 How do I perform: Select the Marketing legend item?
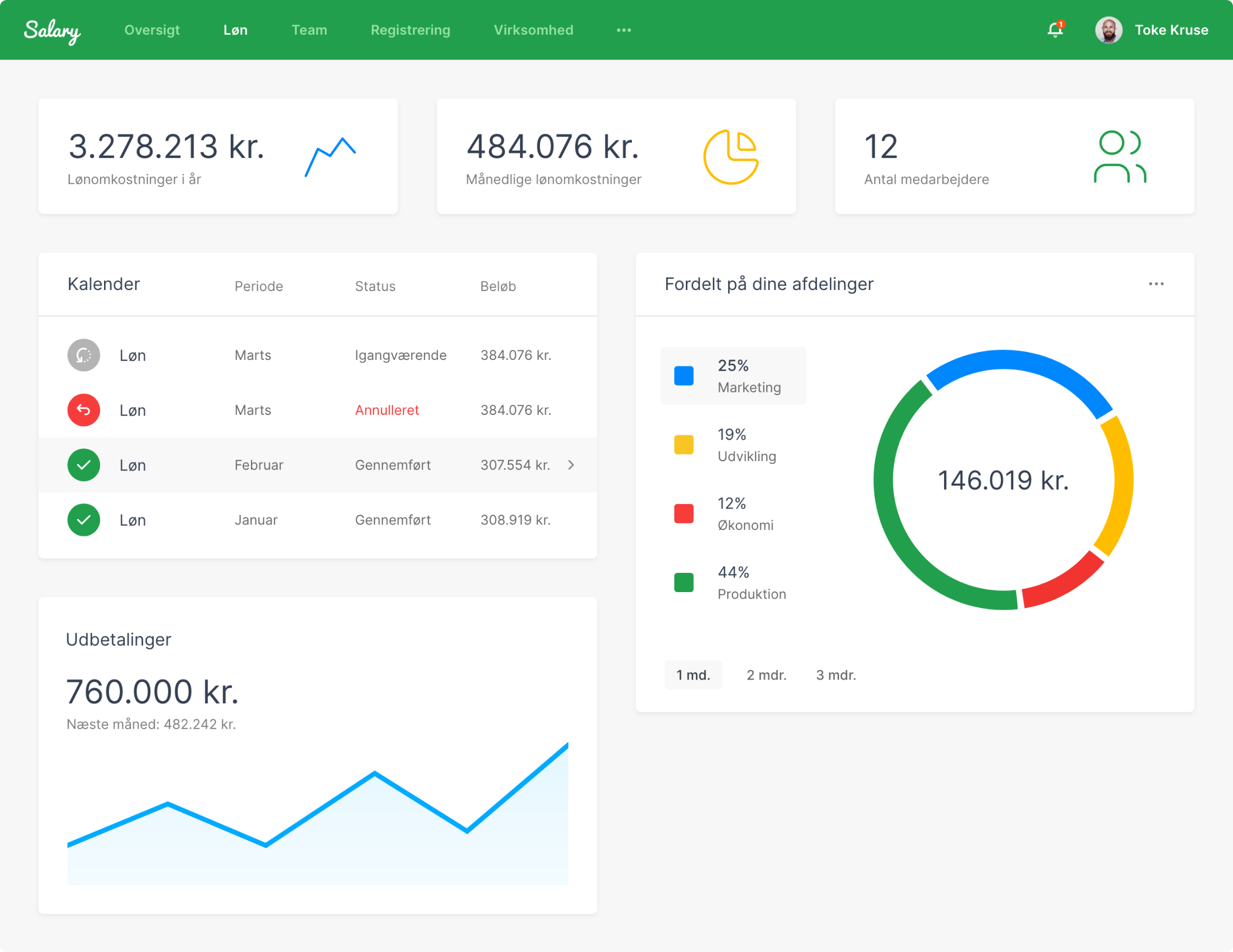click(x=733, y=376)
